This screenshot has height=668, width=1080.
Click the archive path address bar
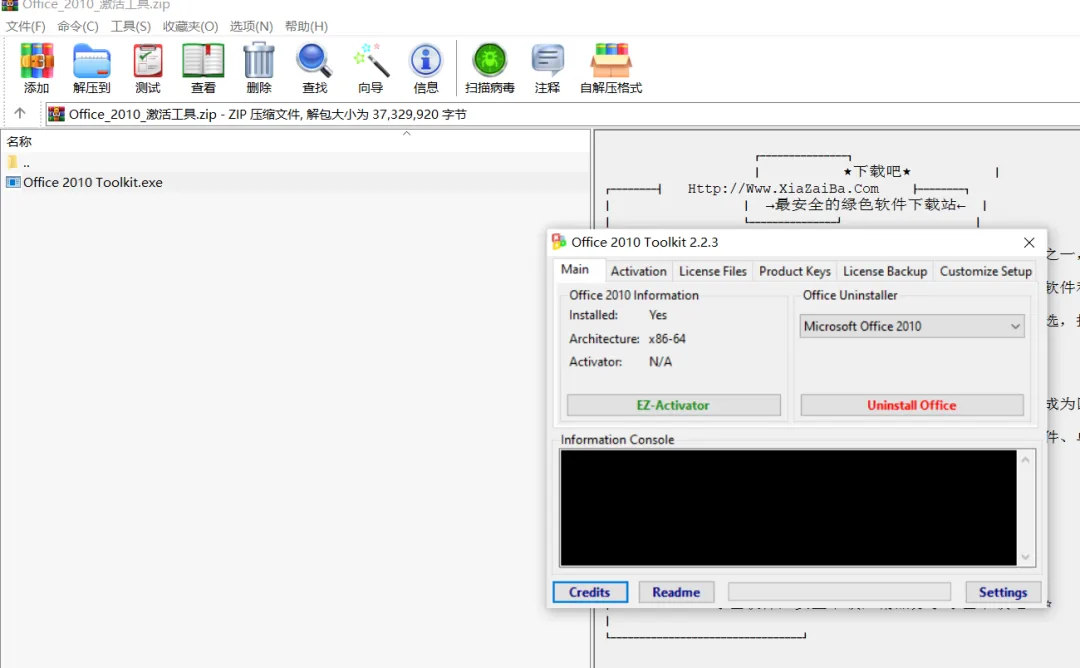tap(562, 114)
